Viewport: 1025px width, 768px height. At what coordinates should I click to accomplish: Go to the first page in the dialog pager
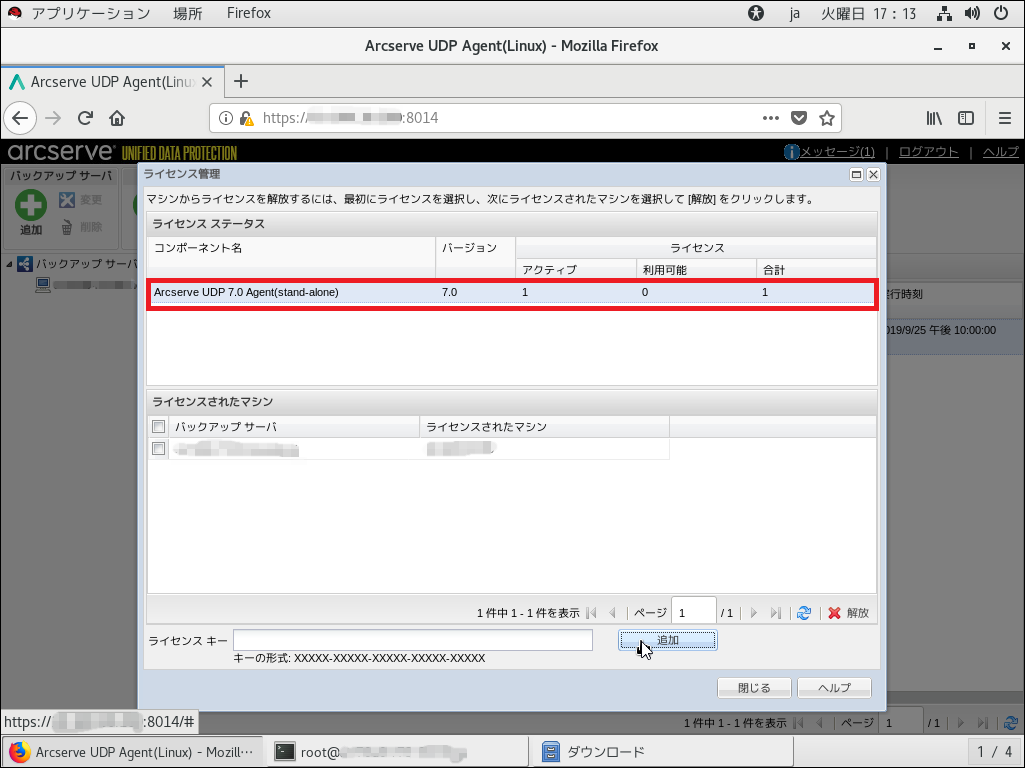[592, 613]
